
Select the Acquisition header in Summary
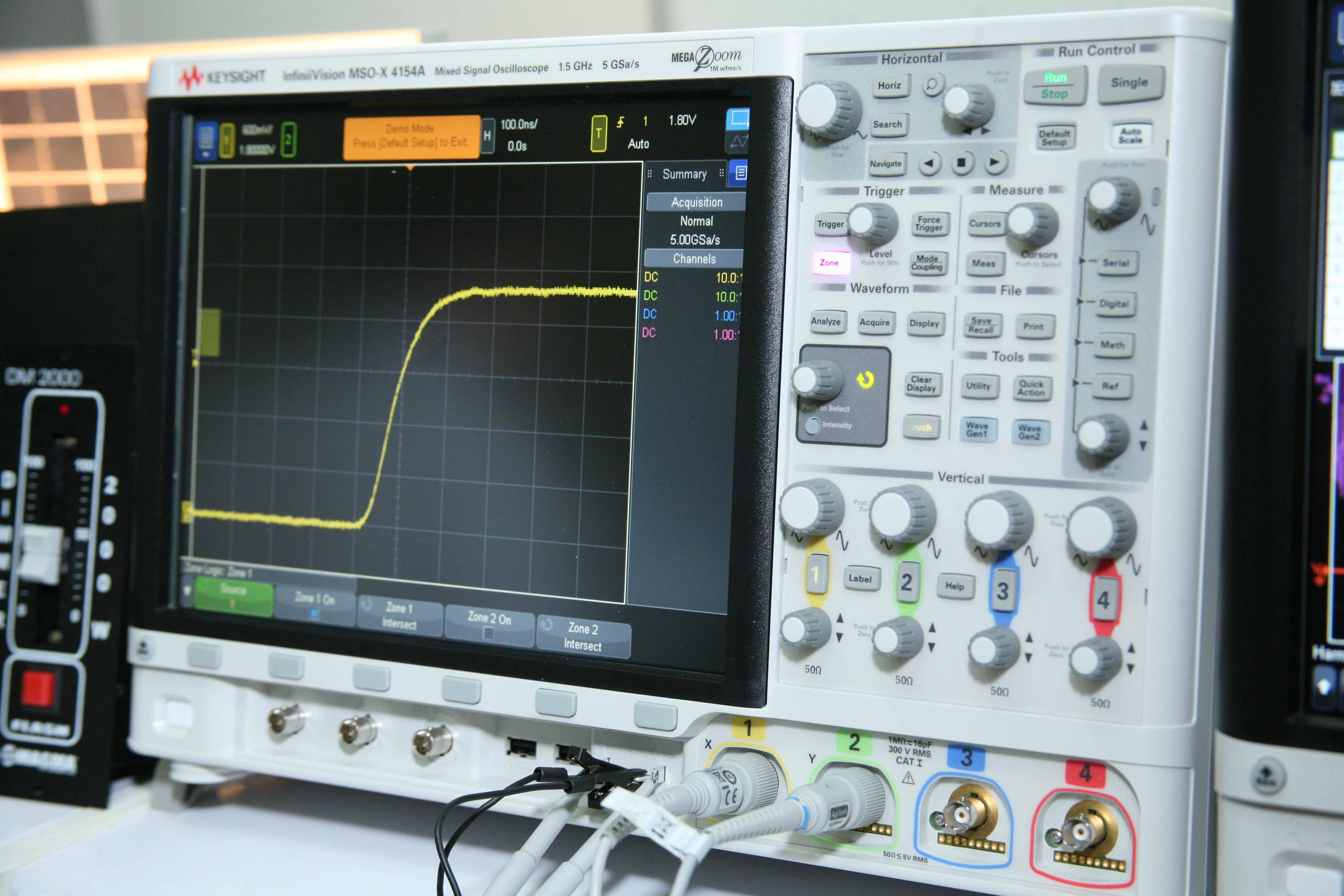(696, 202)
